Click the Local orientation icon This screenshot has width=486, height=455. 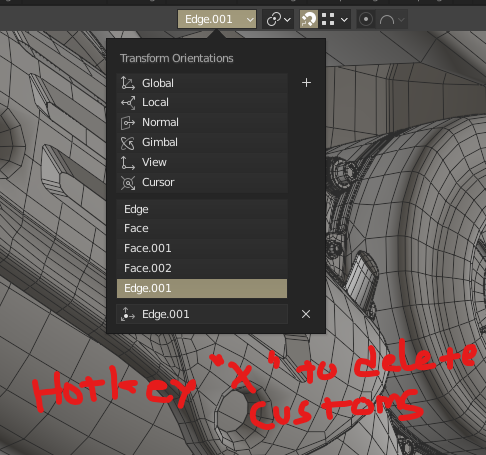128,102
